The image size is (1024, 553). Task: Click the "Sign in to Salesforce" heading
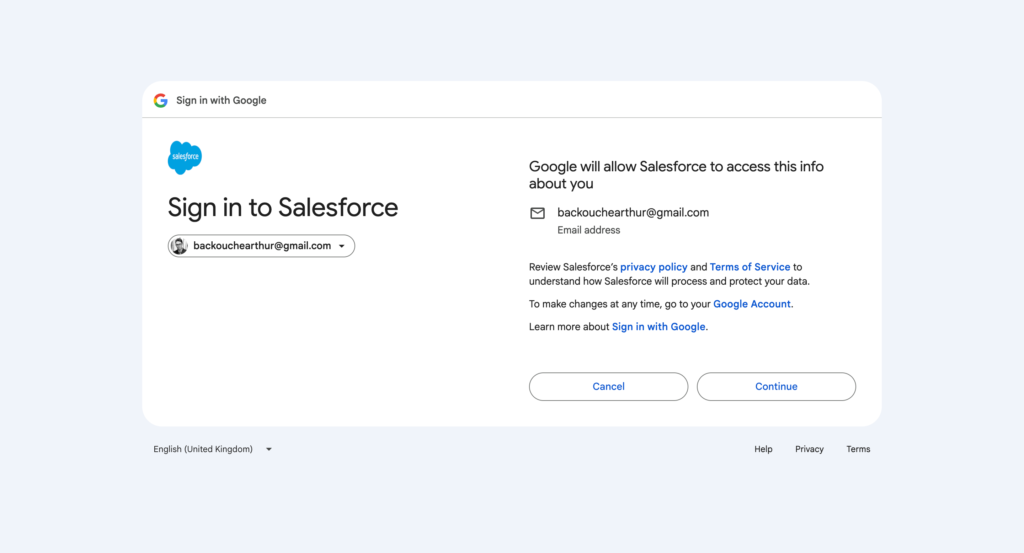click(x=283, y=207)
